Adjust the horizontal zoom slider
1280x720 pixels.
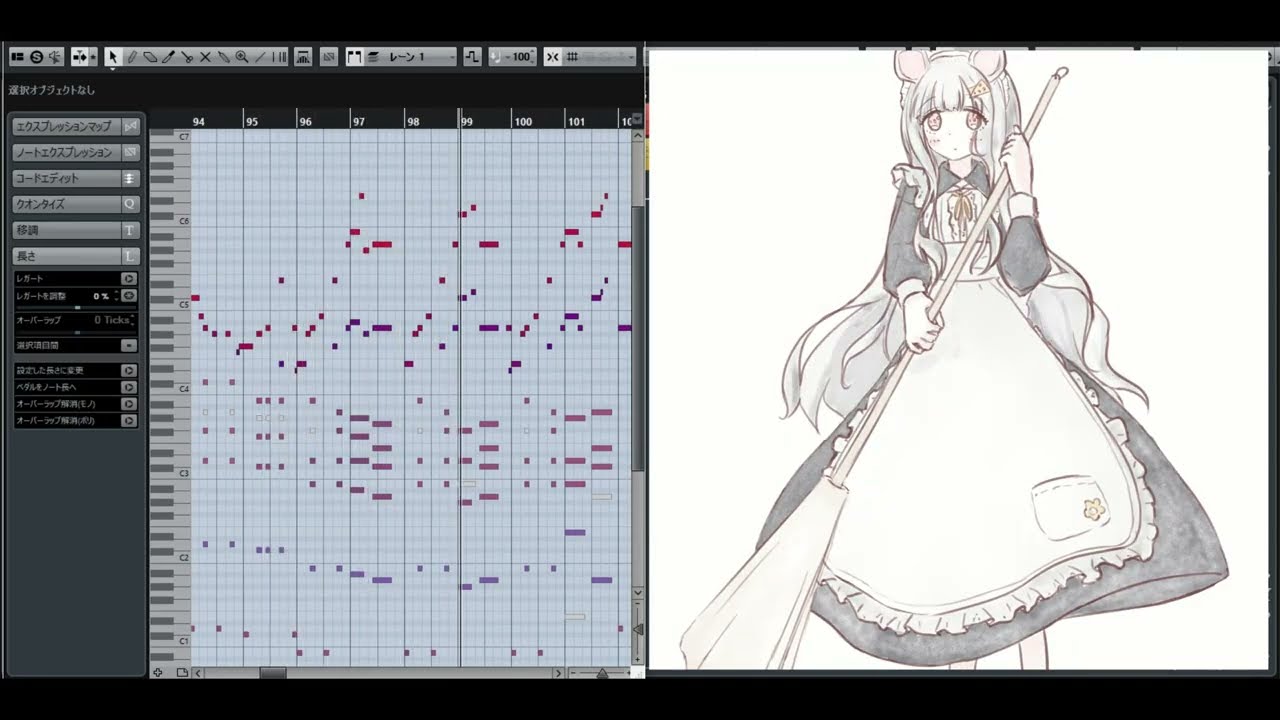(x=601, y=673)
